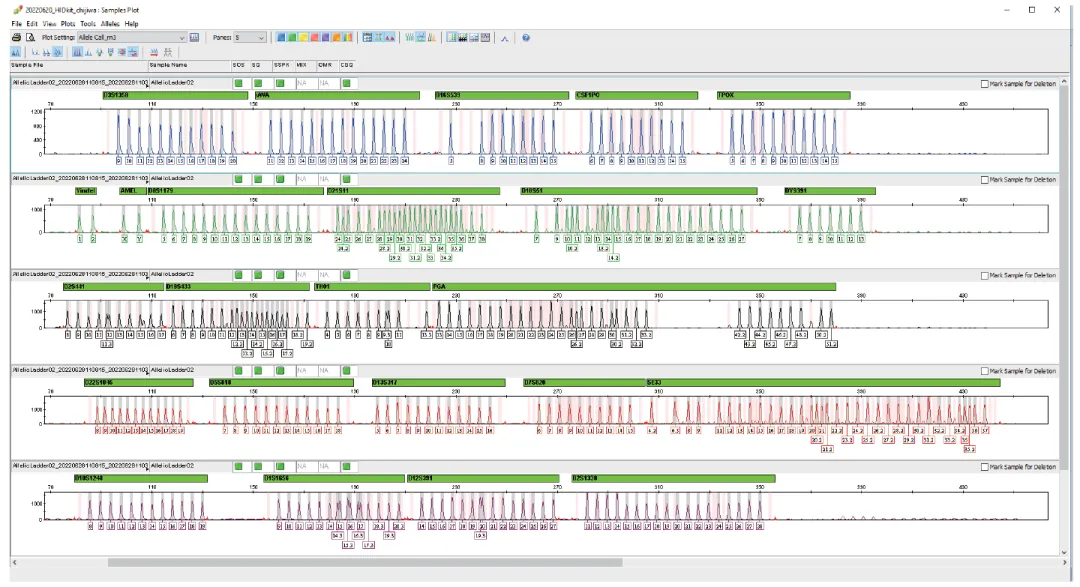Toggle all-dyes overlay icon
Viewport: 1080px width, 587px height.
click(x=348, y=37)
